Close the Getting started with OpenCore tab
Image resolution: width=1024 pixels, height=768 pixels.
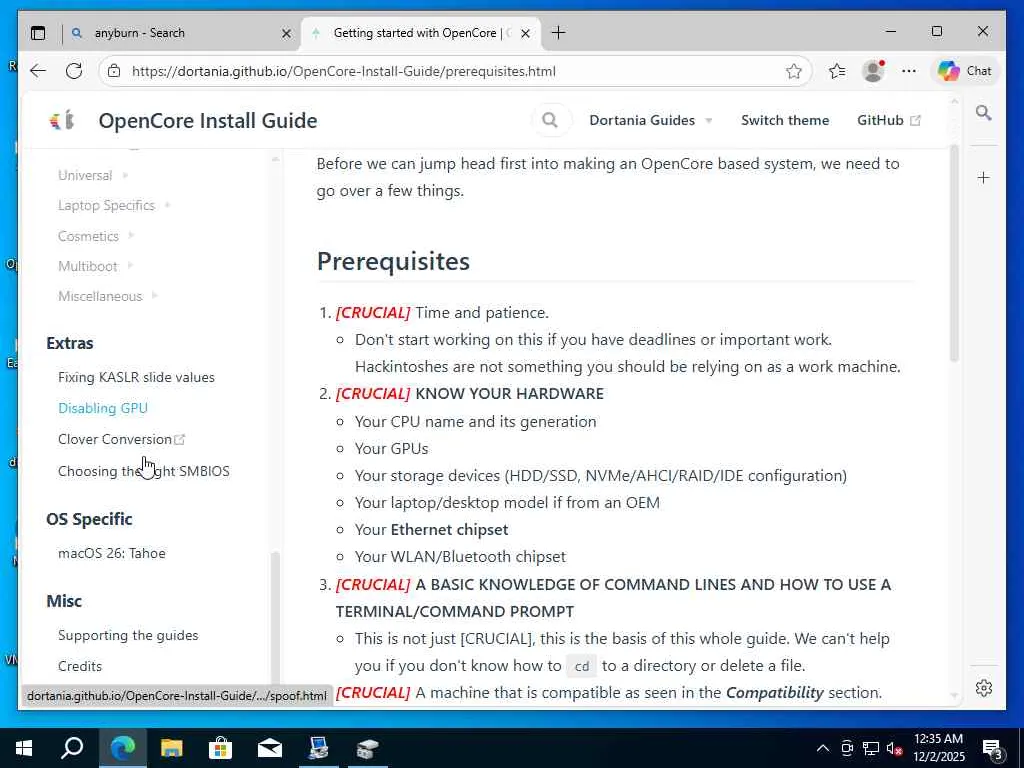click(525, 33)
